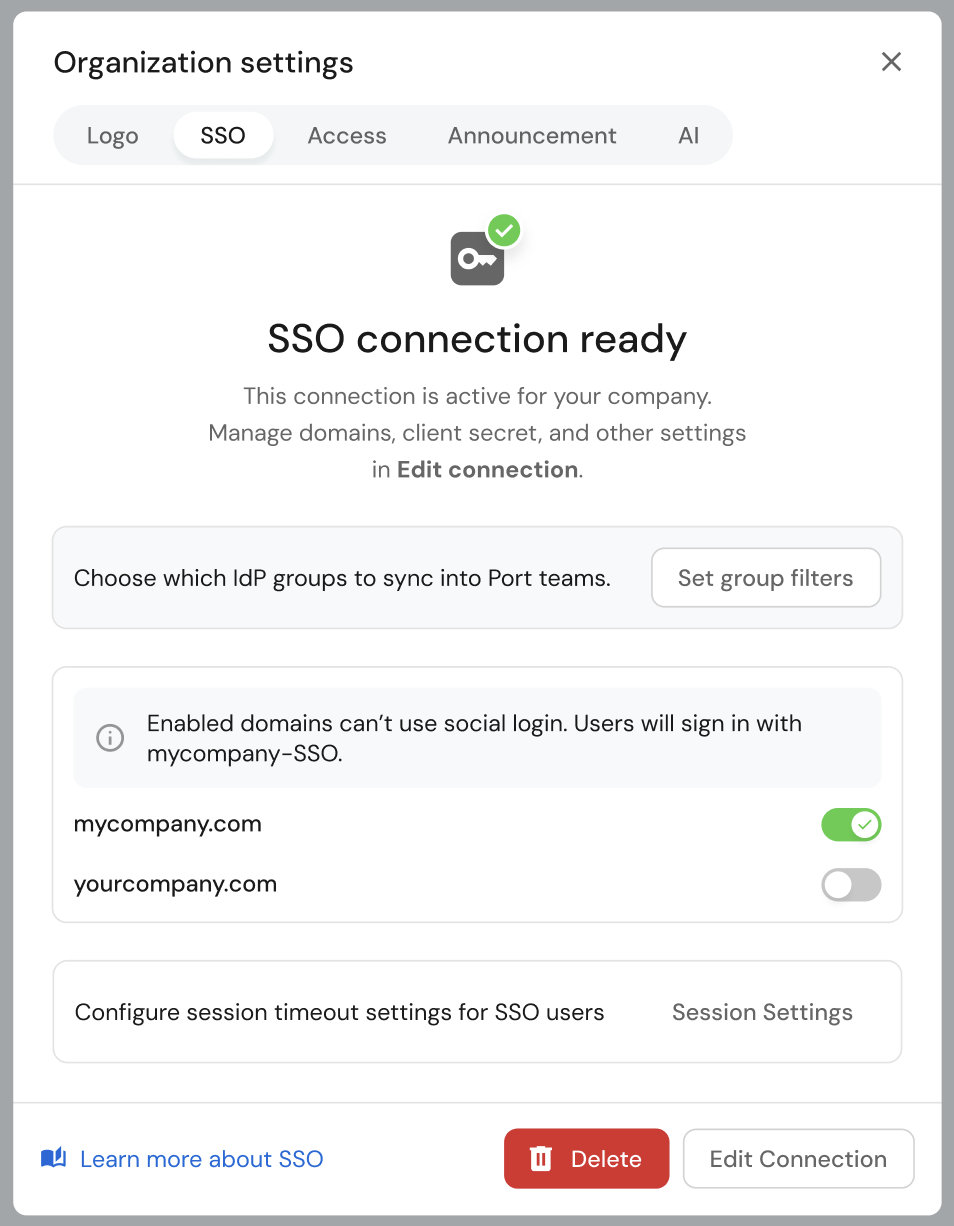Select the SSO tab
The image size is (954, 1226).
coord(223,136)
